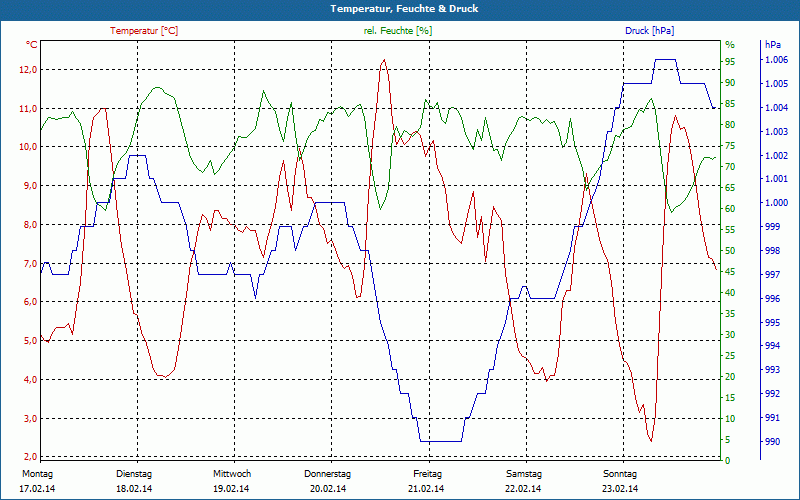This screenshot has width=800, height=500.
Task: Click the 'Sonntag' day label
Action: pyautogui.click(x=620, y=474)
